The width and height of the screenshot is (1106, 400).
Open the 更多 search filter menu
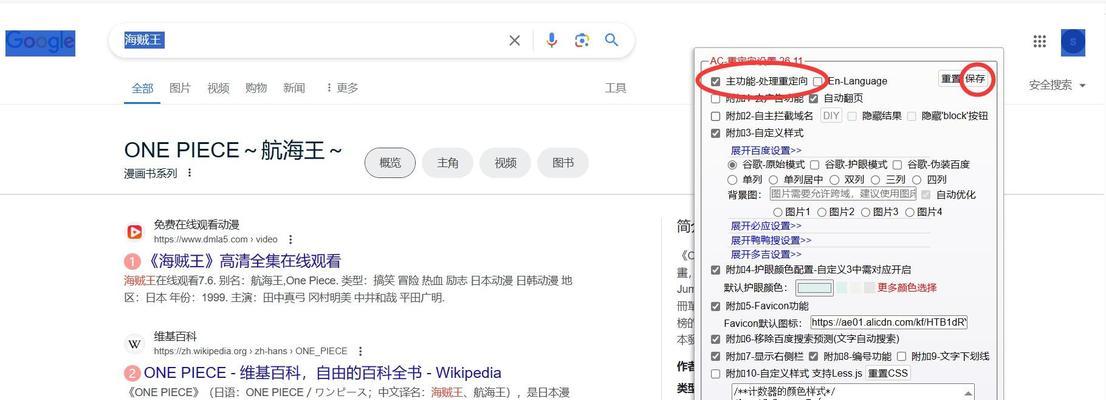(x=341, y=88)
